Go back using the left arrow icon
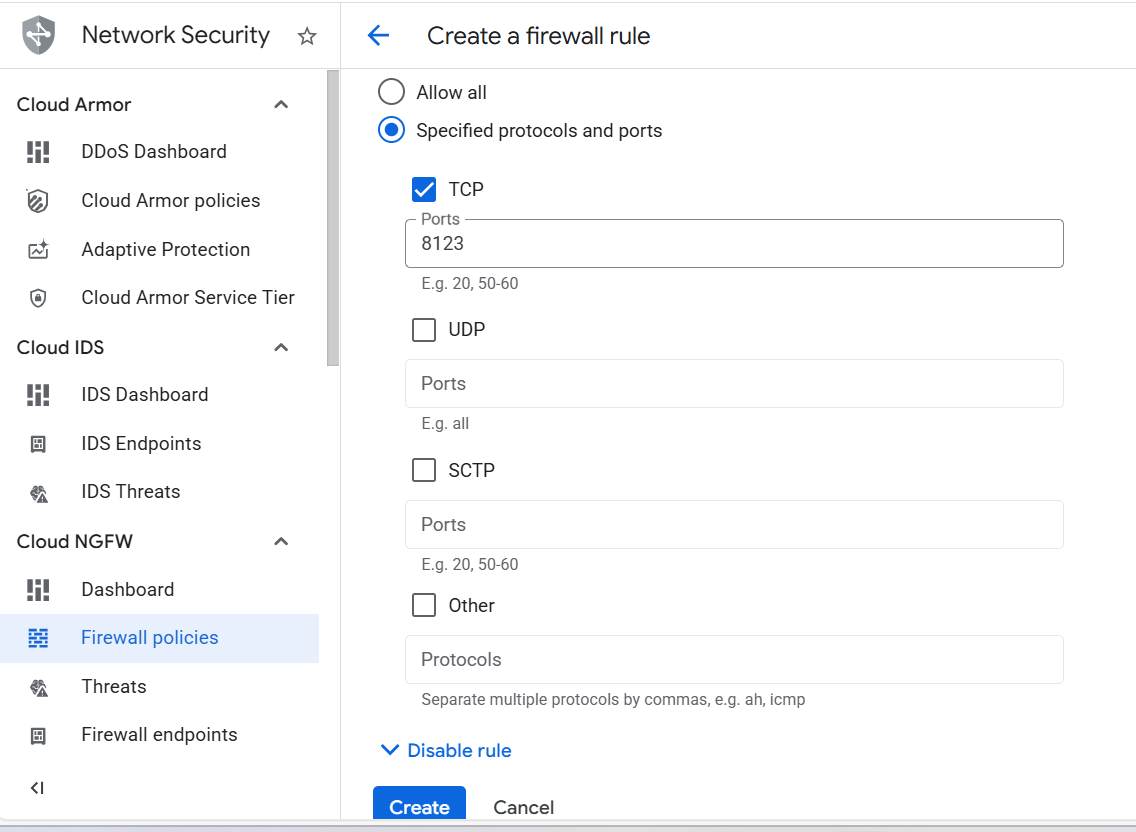The width and height of the screenshot is (1136, 832). (x=378, y=36)
